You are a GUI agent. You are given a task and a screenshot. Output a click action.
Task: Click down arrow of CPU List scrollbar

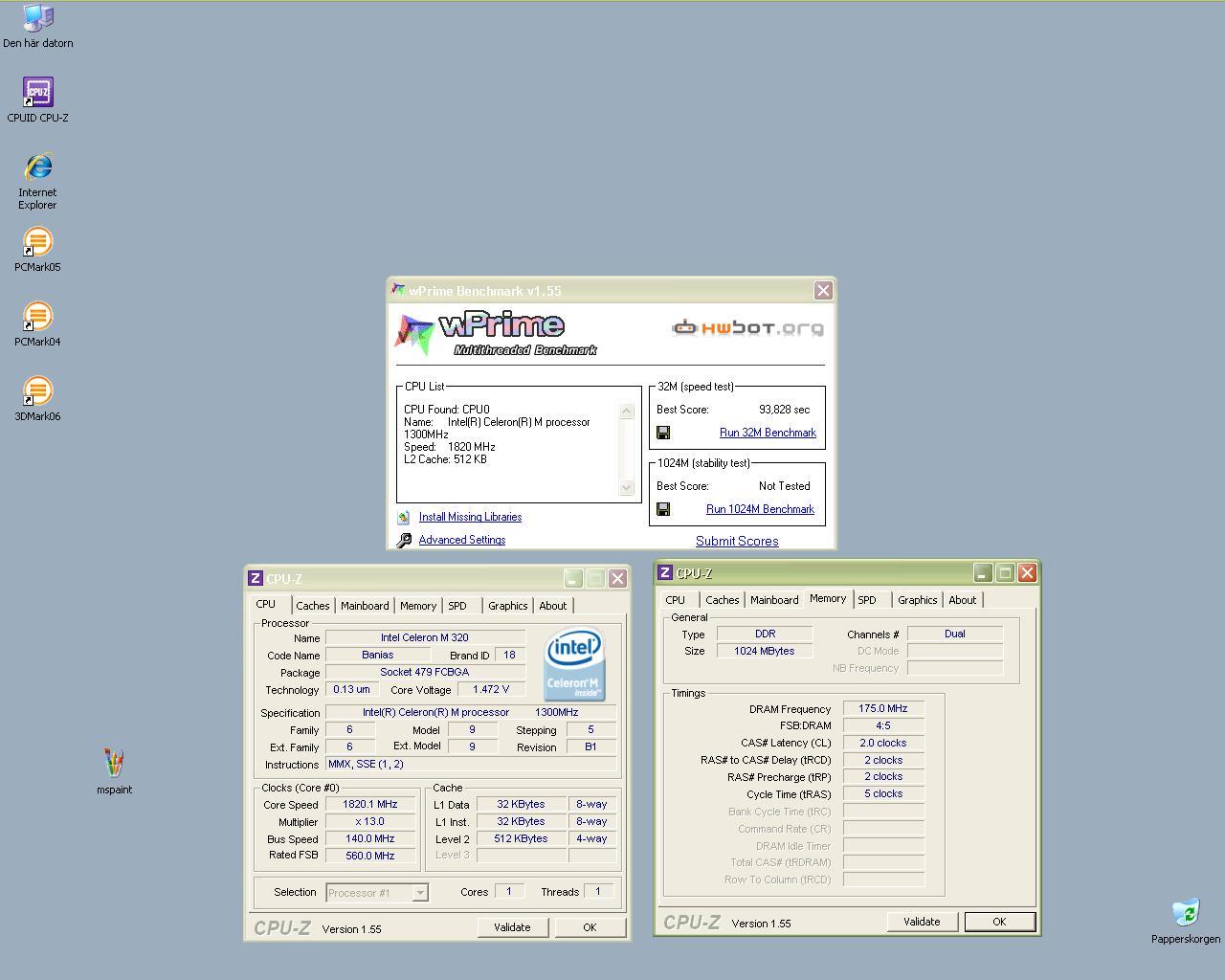(x=627, y=487)
